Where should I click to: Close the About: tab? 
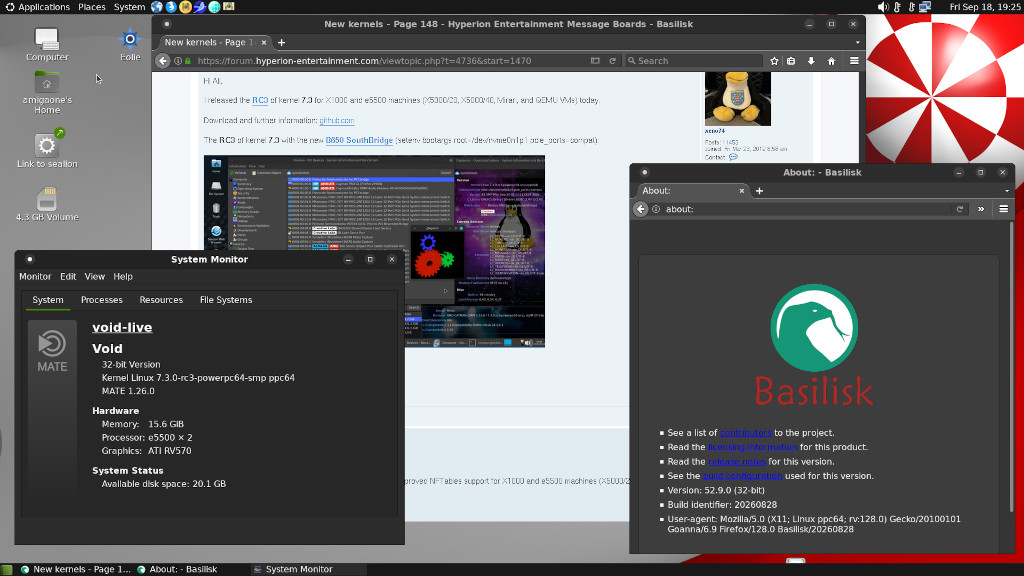(742, 191)
